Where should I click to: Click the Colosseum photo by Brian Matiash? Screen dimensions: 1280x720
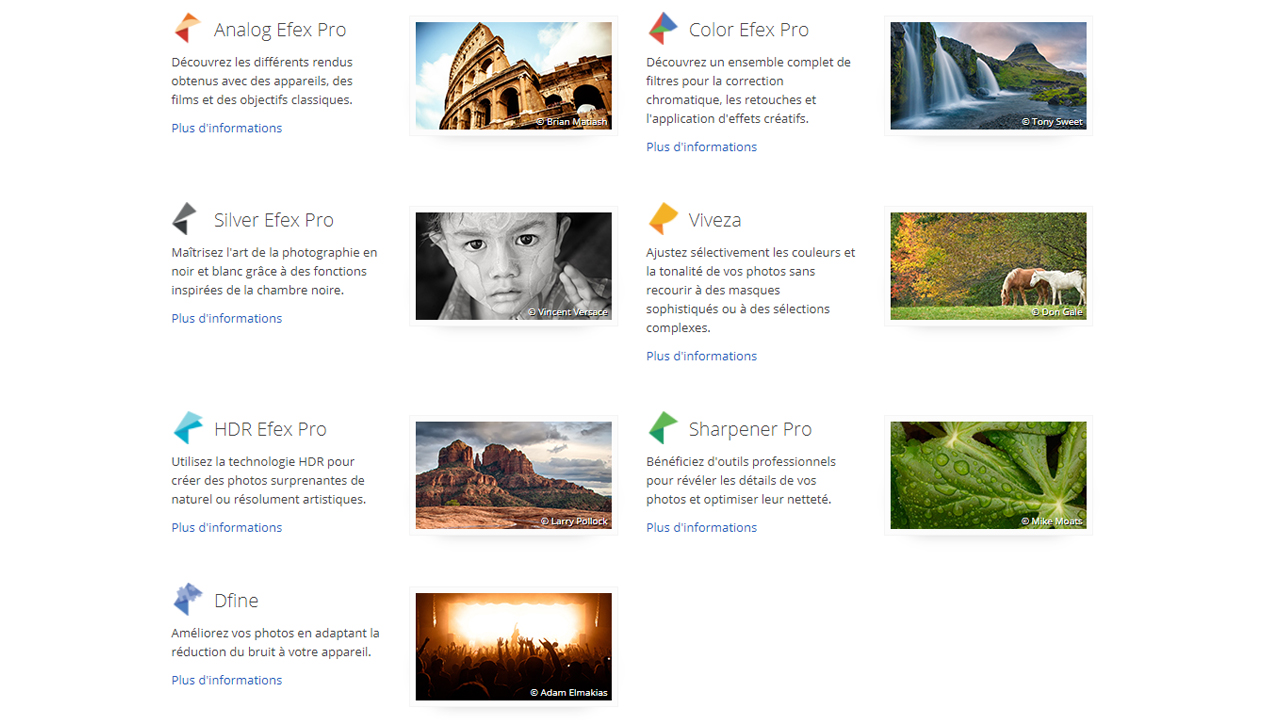(x=514, y=76)
